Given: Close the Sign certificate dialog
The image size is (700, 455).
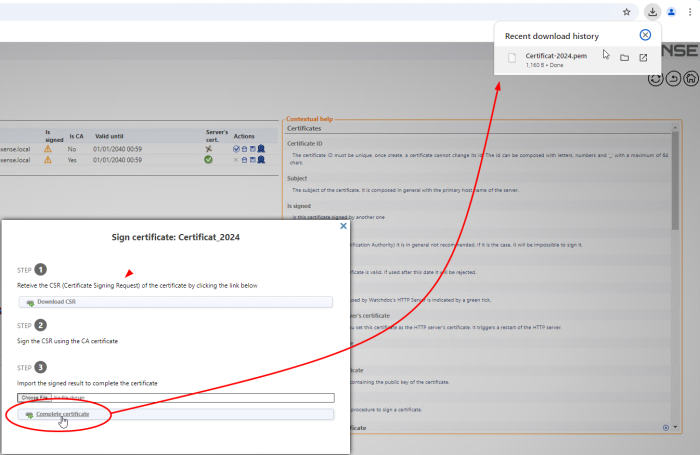Looking at the screenshot, I should [344, 226].
